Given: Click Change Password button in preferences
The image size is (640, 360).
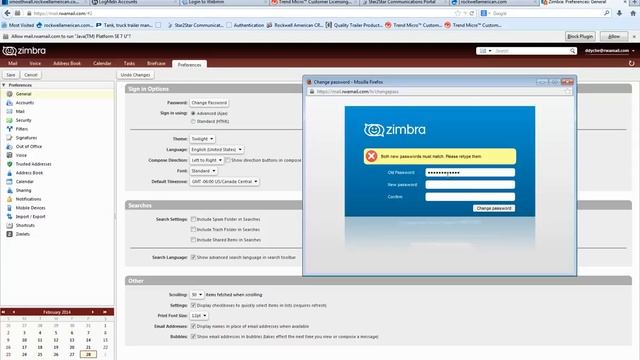Looking at the screenshot, I should [209, 103].
